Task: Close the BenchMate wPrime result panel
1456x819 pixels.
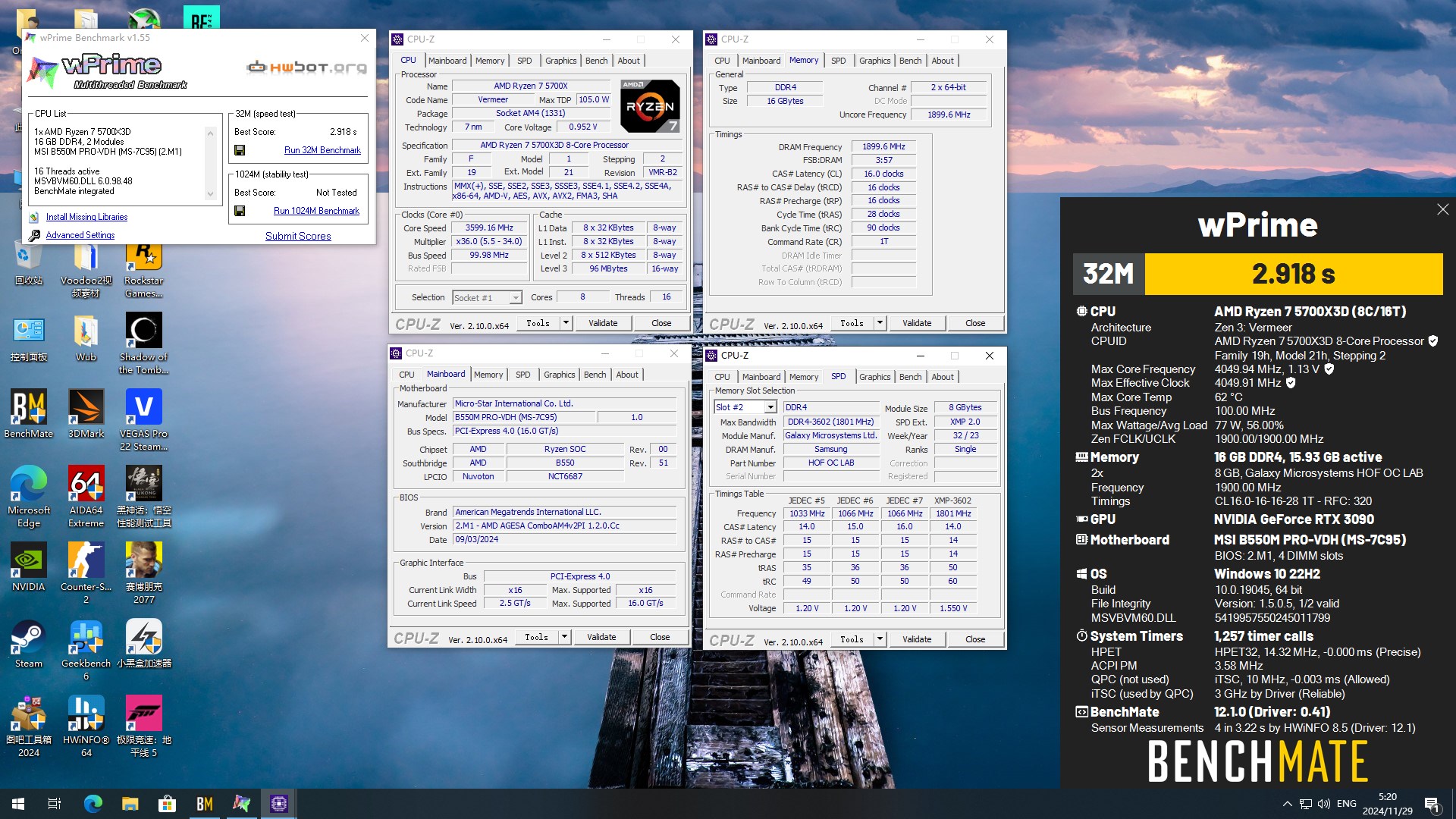Action: (x=1442, y=209)
